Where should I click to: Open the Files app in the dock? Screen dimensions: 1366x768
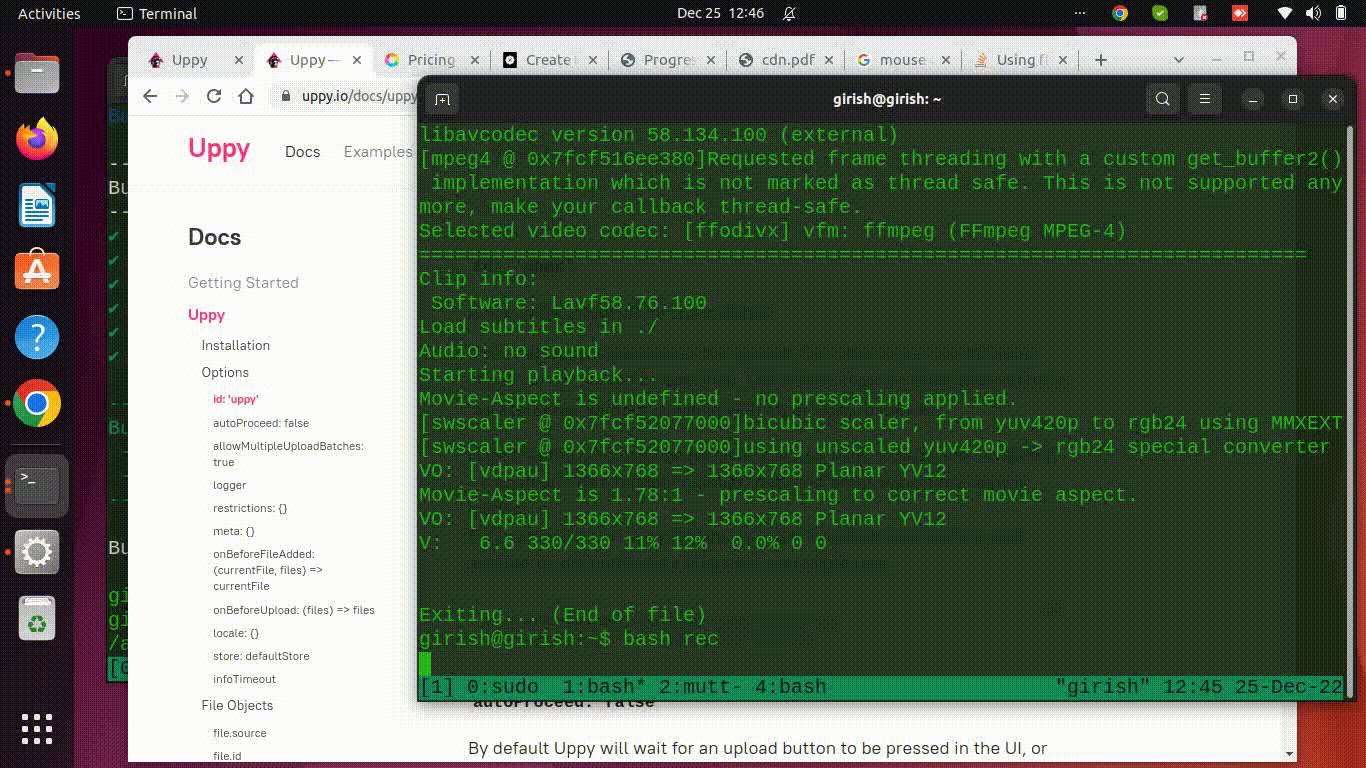tap(37, 74)
